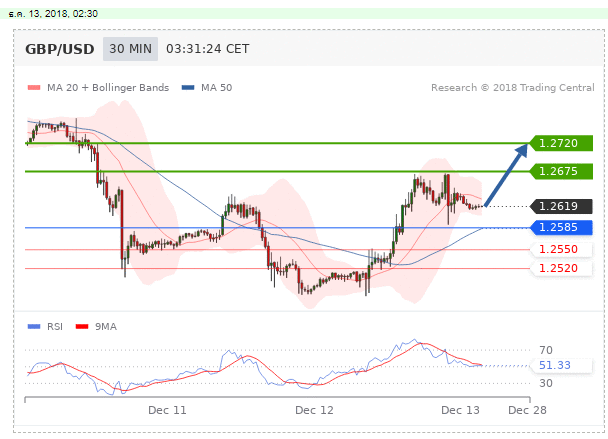Image resolution: width=608 pixels, height=439 pixels.
Task: Click the 1.2550 support price label
Action: [x=561, y=249]
